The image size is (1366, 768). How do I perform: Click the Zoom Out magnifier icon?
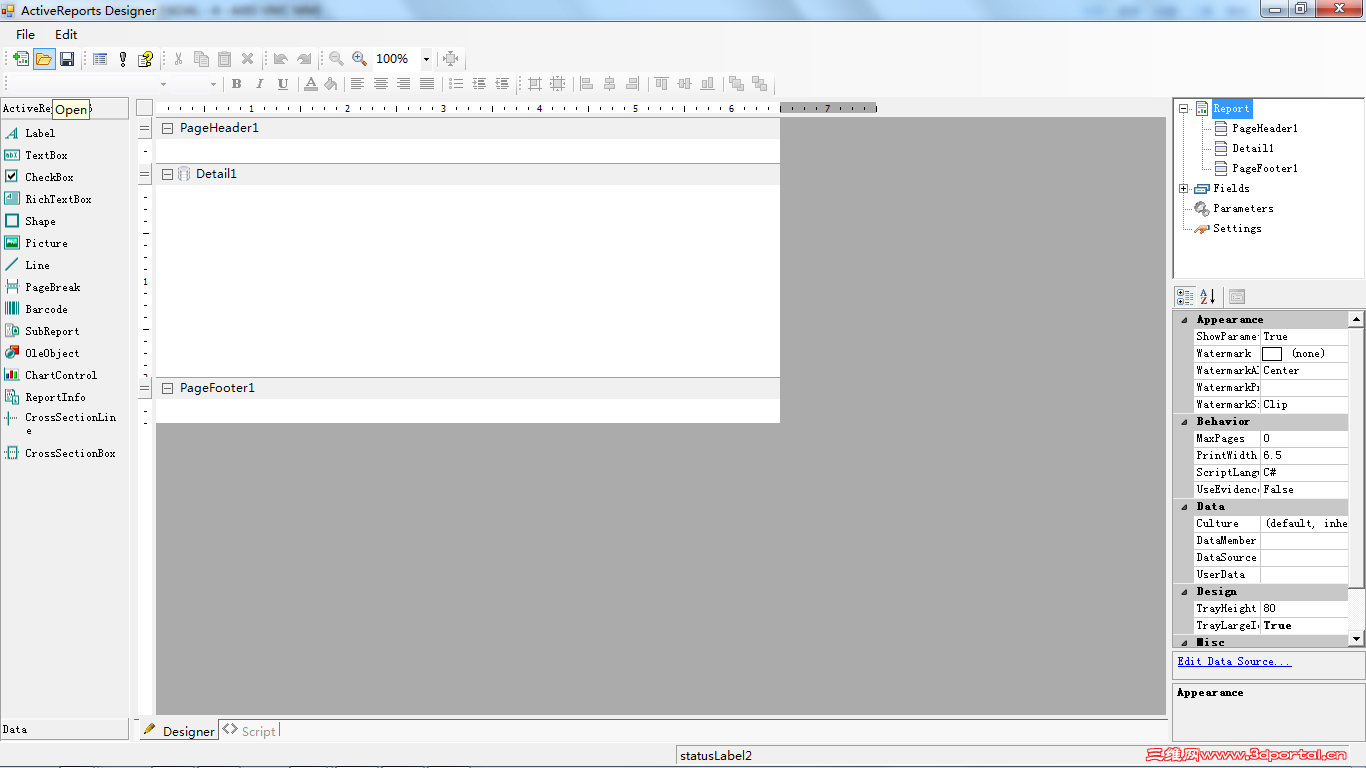[x=337, y=59]
